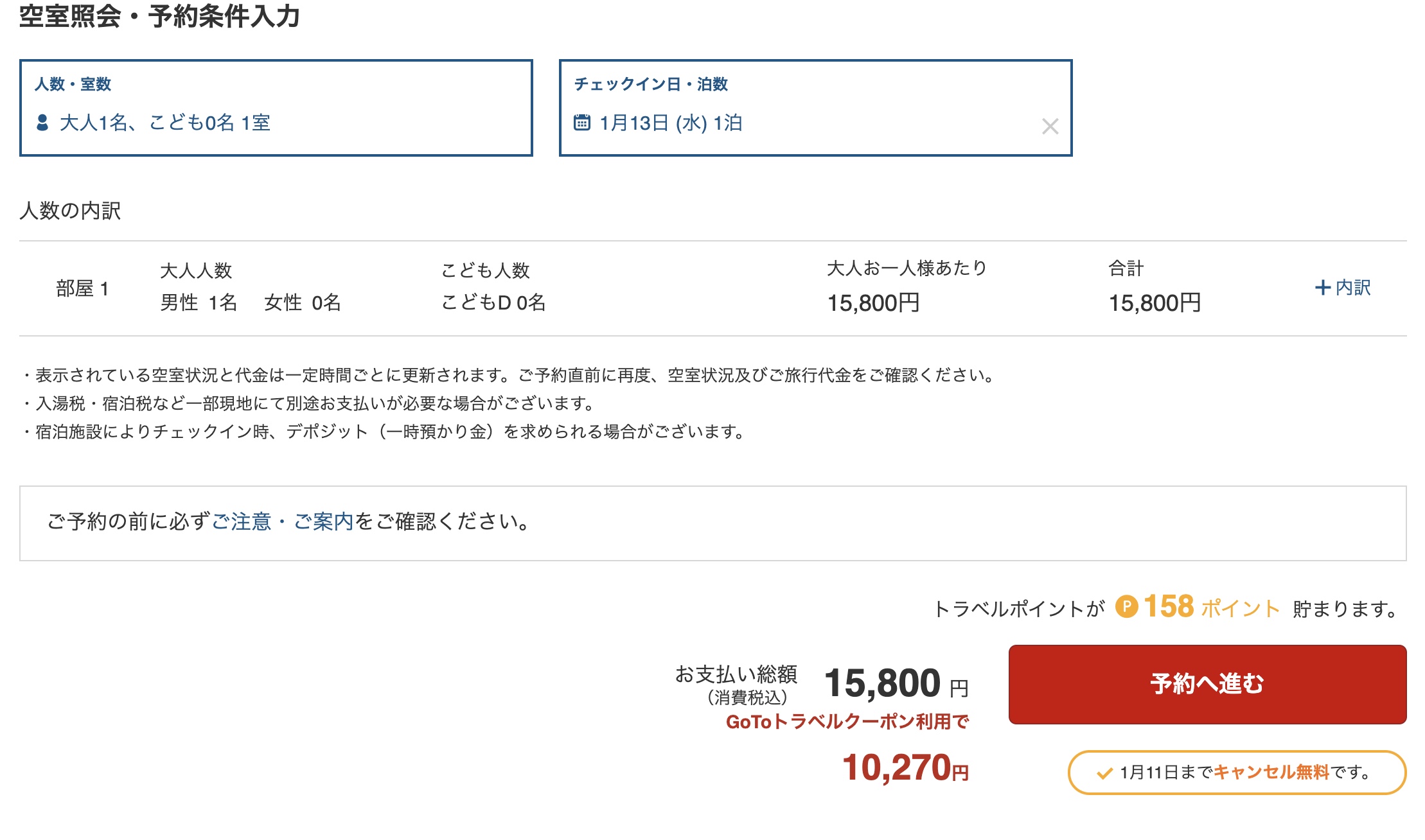Open the ご注意・ご案内 link
The height and width of the screenshot is (840, 1425).
pyautogui.click(x=283, y=521)
